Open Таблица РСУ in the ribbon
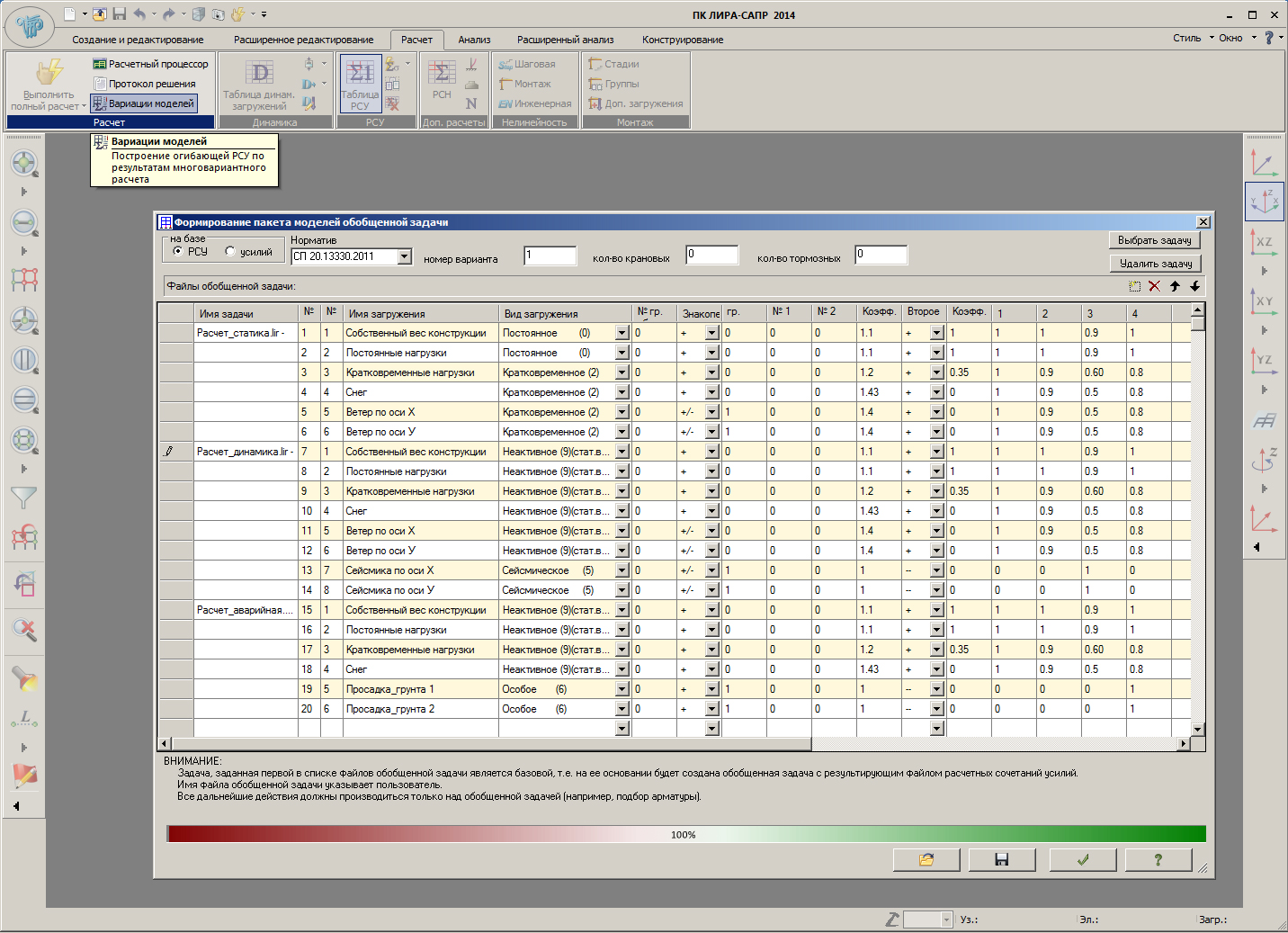Screen dimensions: 1288x933 (x=360, y=83)
